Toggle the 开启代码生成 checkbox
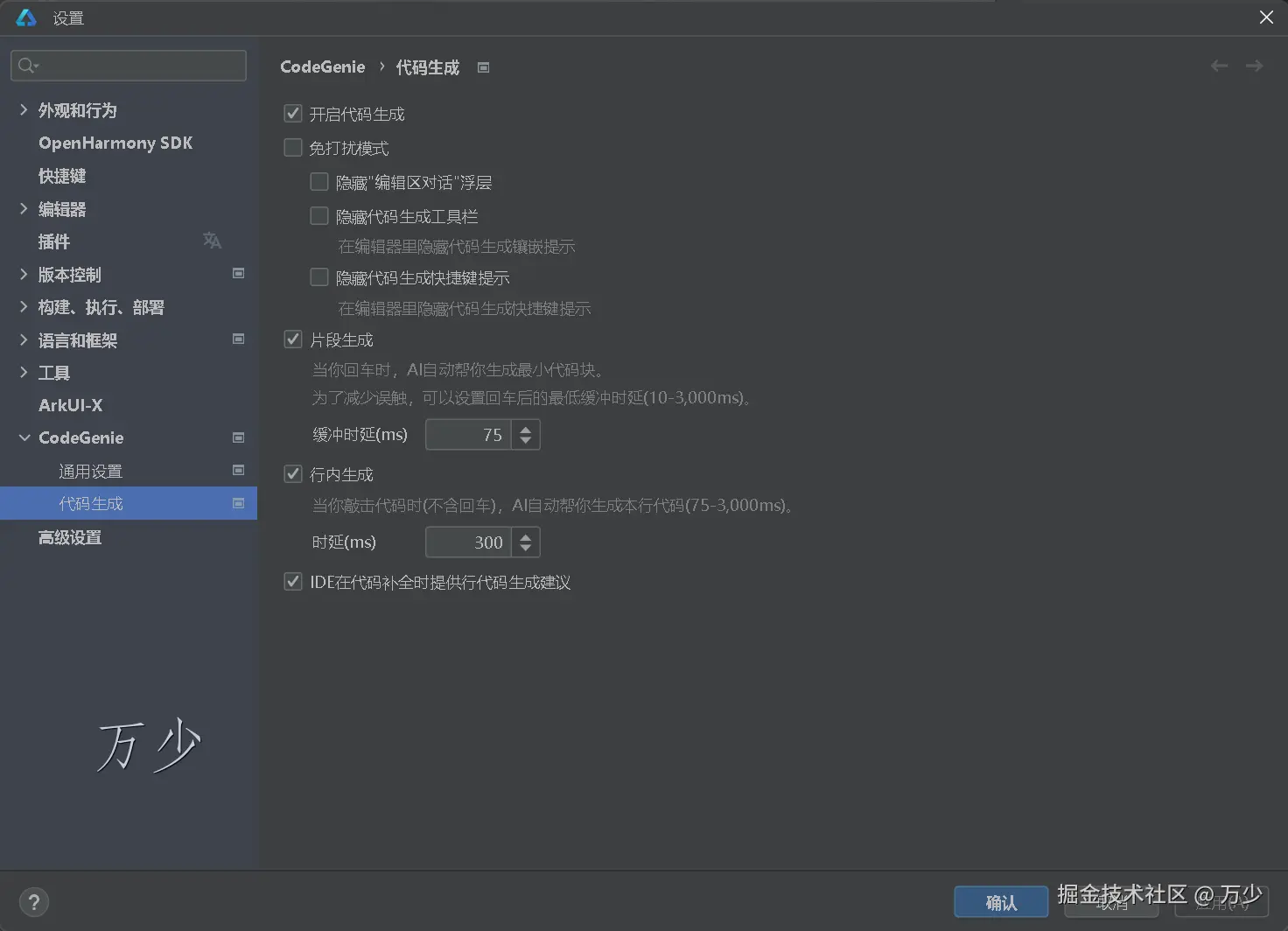This screenshot has height=931, width=1288. pos(293,114)
